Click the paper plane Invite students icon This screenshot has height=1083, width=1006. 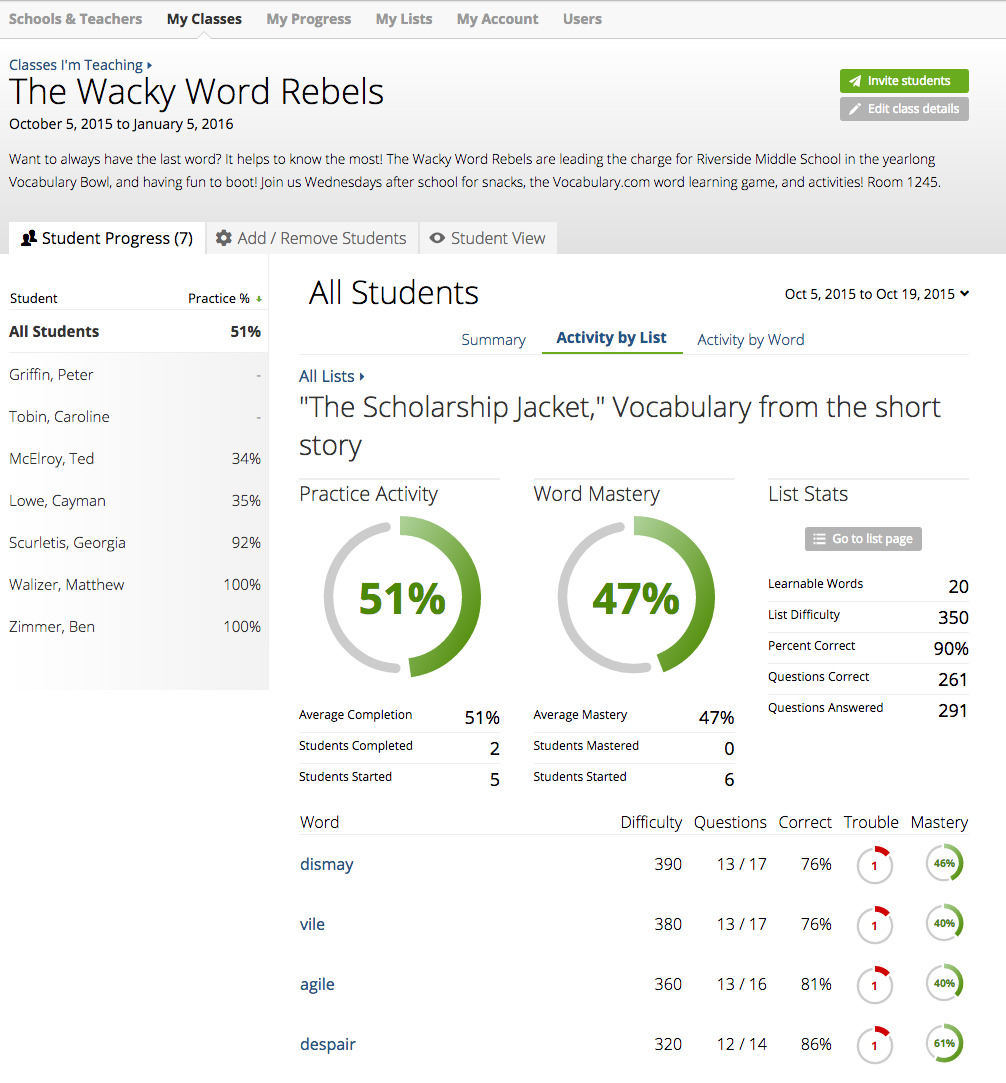point(854,81)
